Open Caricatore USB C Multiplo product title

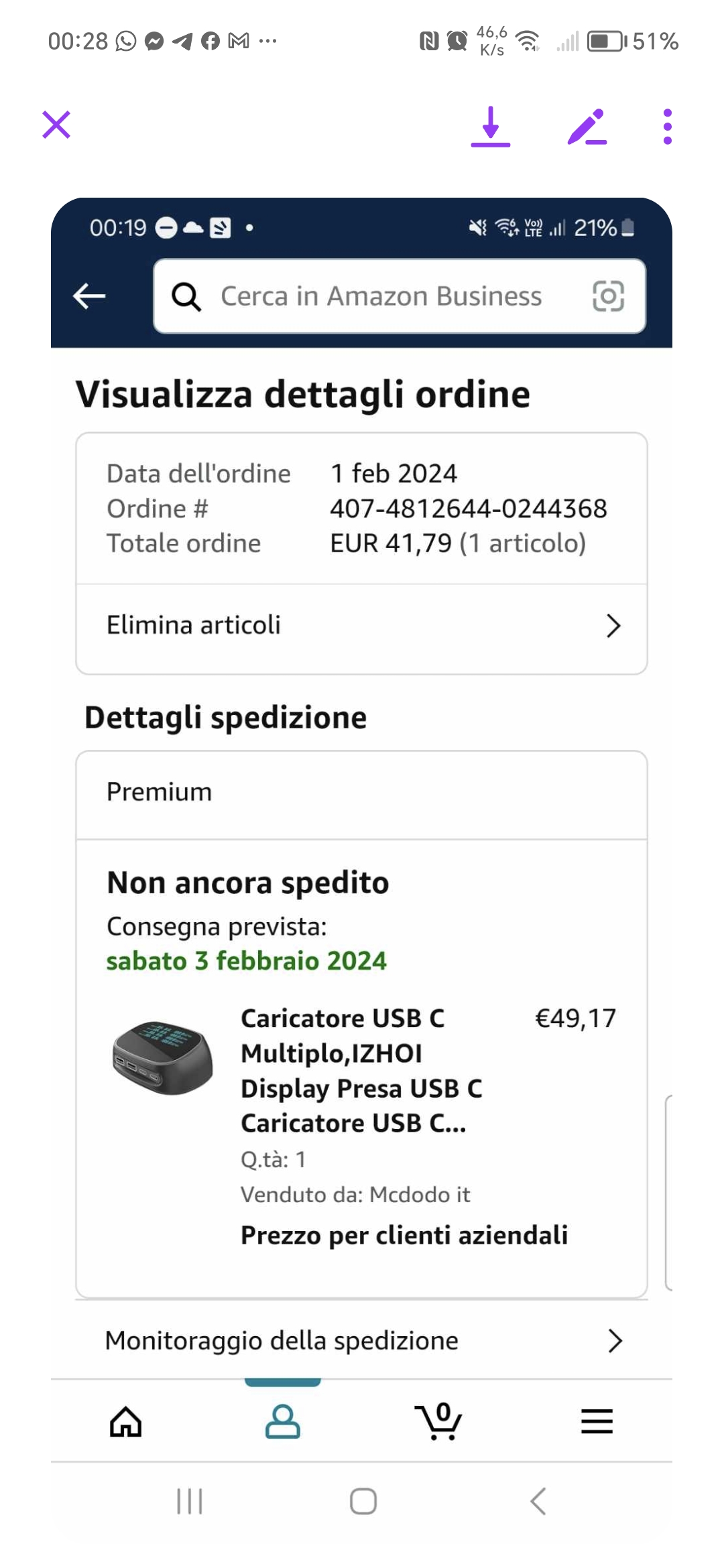point(361,1070)
